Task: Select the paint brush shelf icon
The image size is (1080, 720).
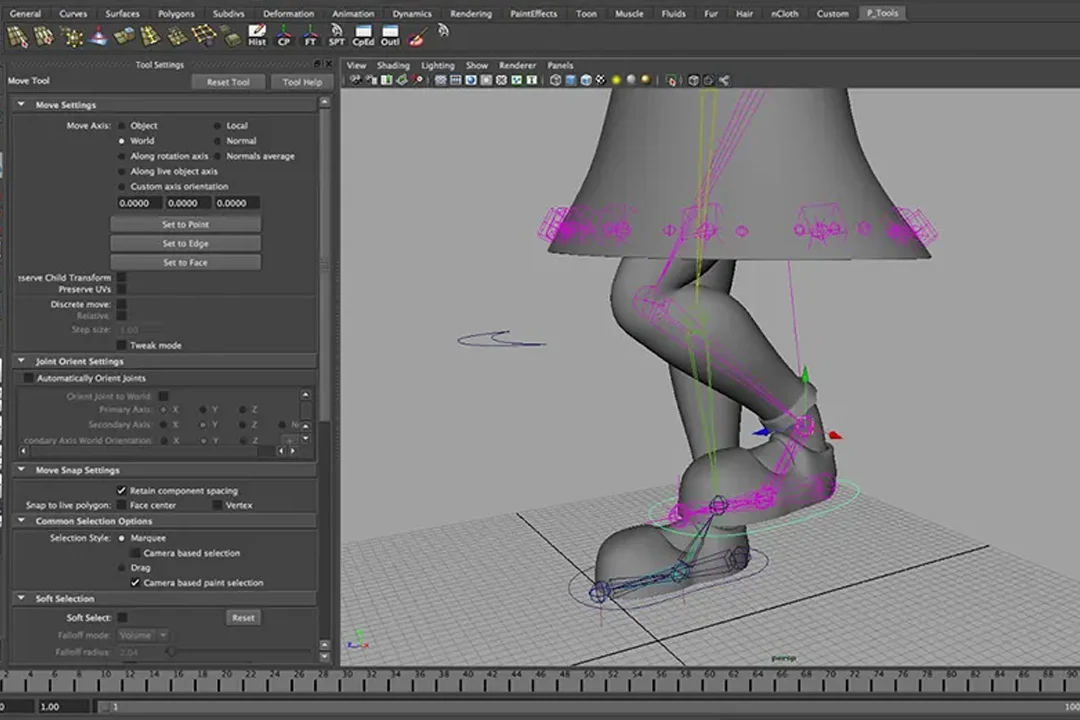Action: click(416, 37)
